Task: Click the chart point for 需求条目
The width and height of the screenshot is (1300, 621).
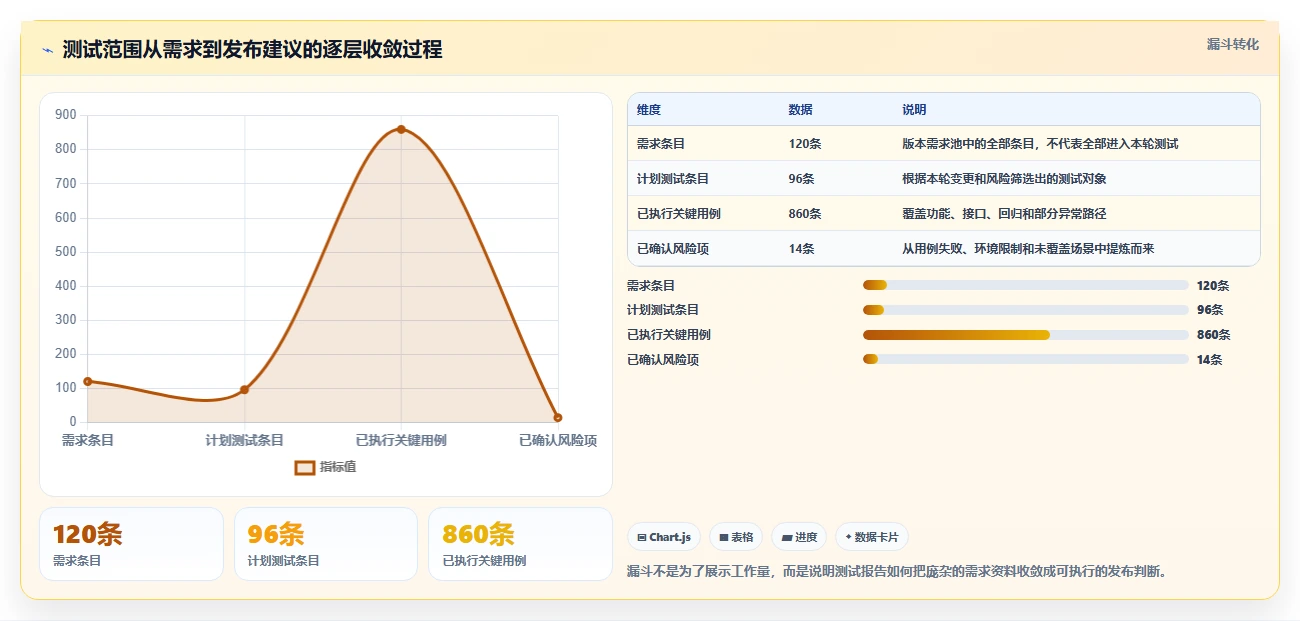Action: click(x=88, y=381)
